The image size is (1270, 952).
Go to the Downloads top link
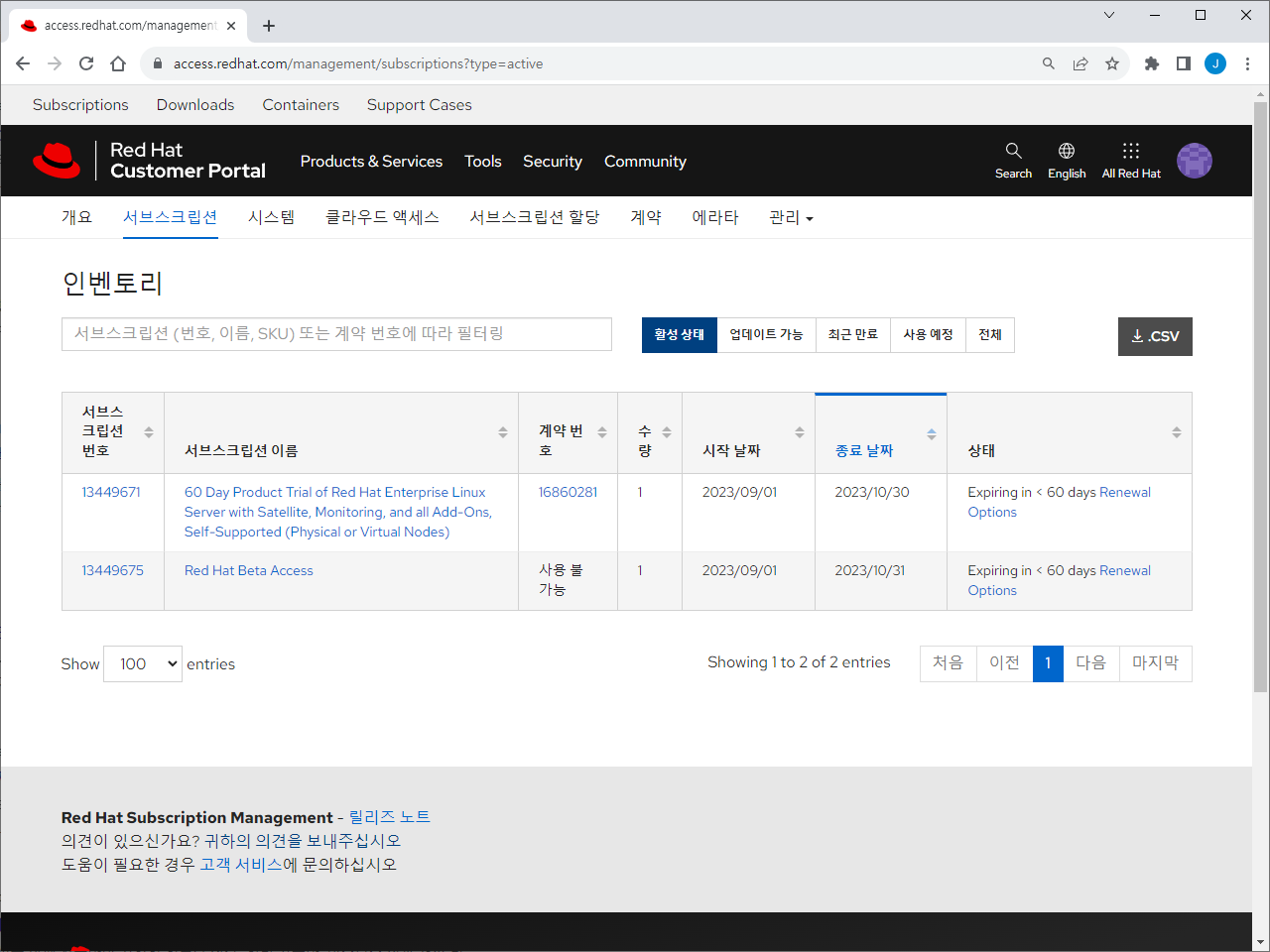tap(195, 104)
